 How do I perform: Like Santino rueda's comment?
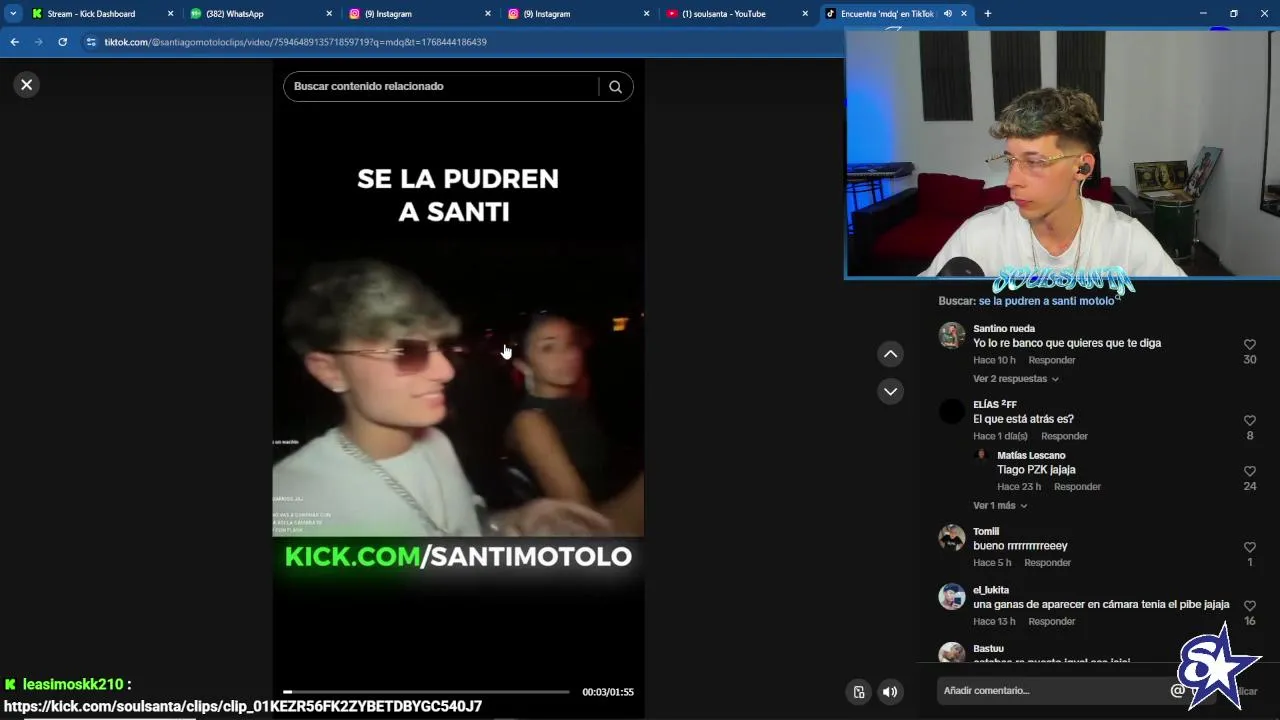click(x=1249, y=344)
